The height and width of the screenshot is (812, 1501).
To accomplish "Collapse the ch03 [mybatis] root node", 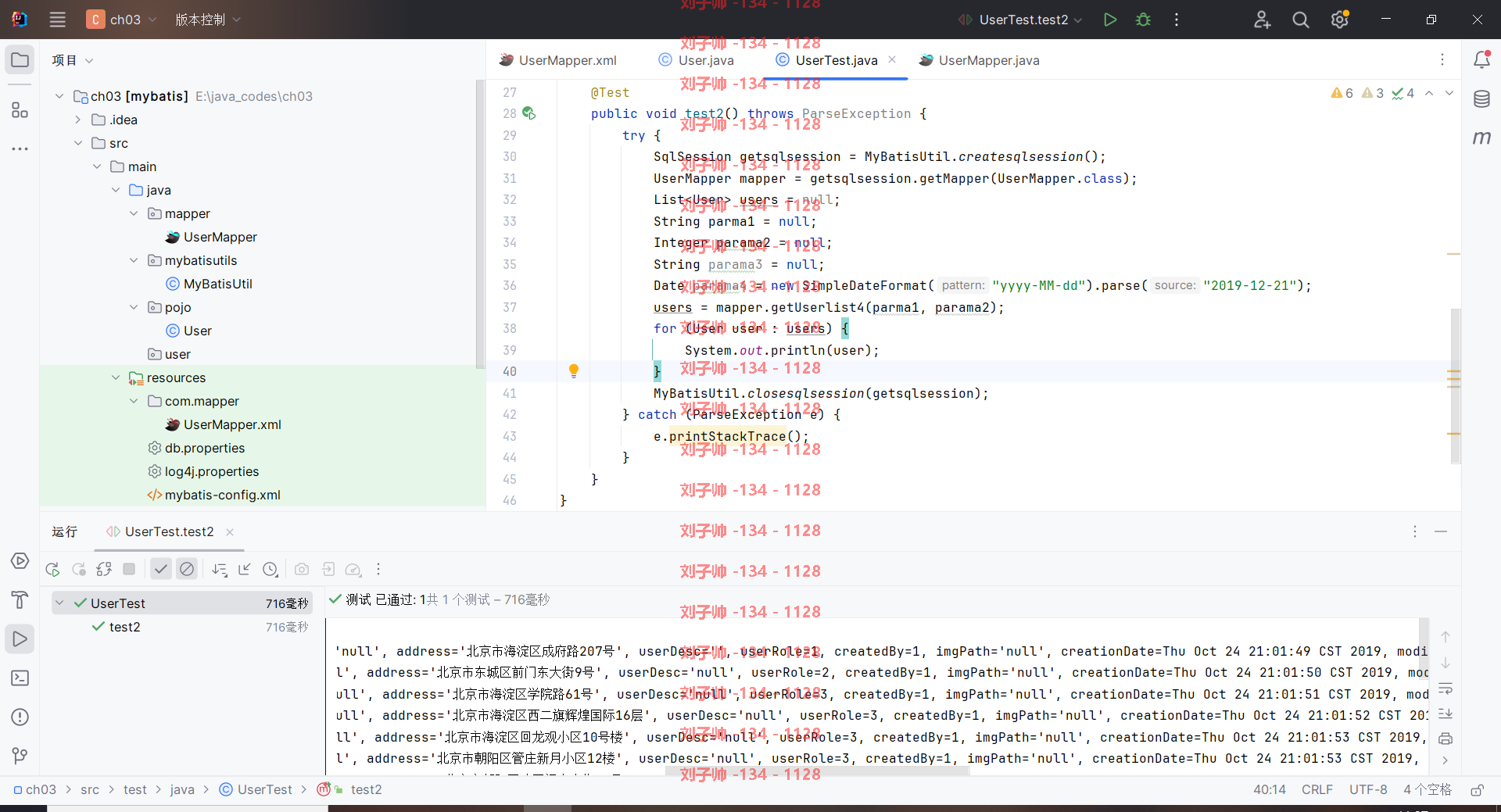I will click(x=59, y=96).
